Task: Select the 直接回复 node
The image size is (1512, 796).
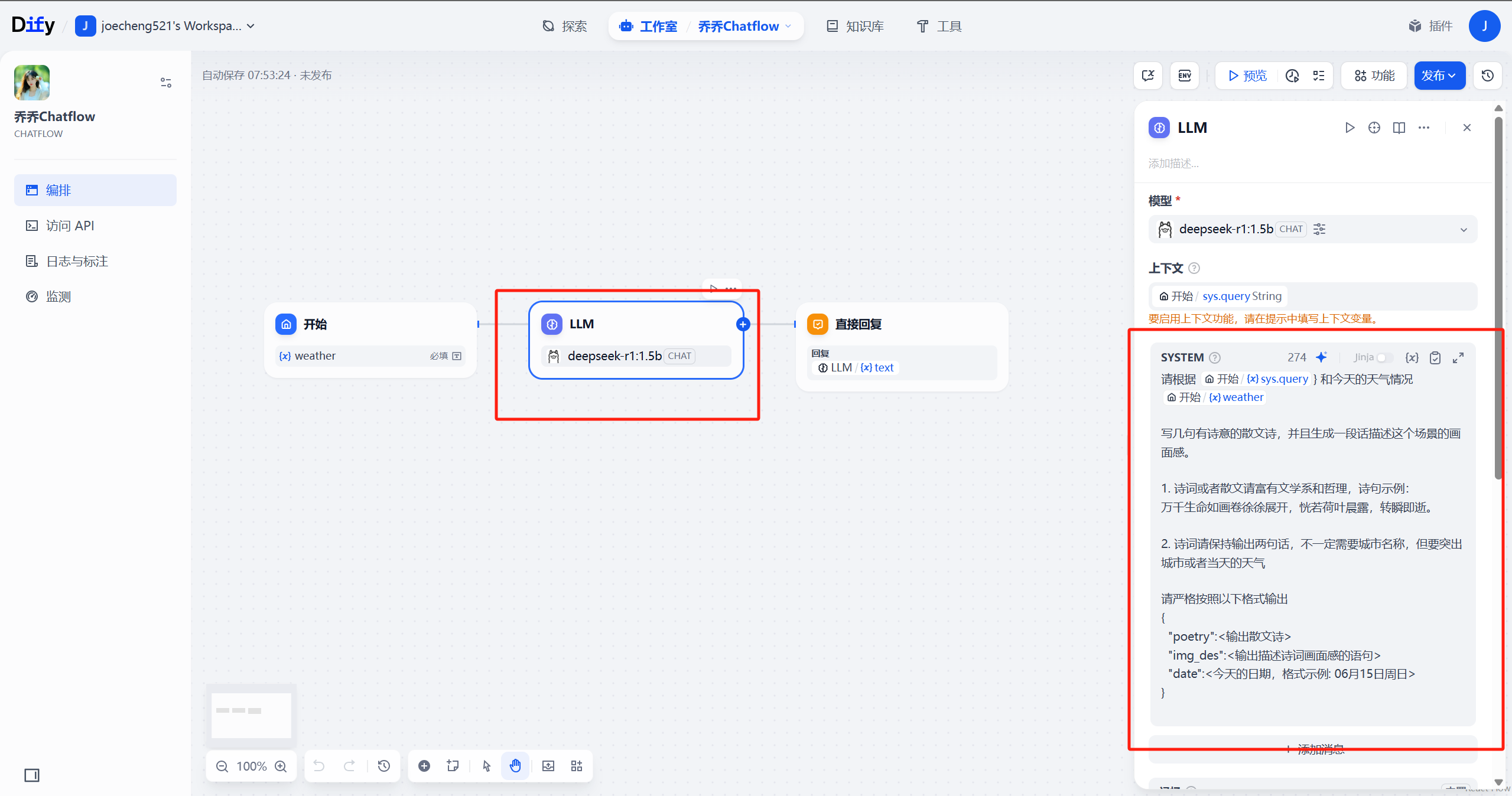Action: pyautogui.click(x=902, y=346)
